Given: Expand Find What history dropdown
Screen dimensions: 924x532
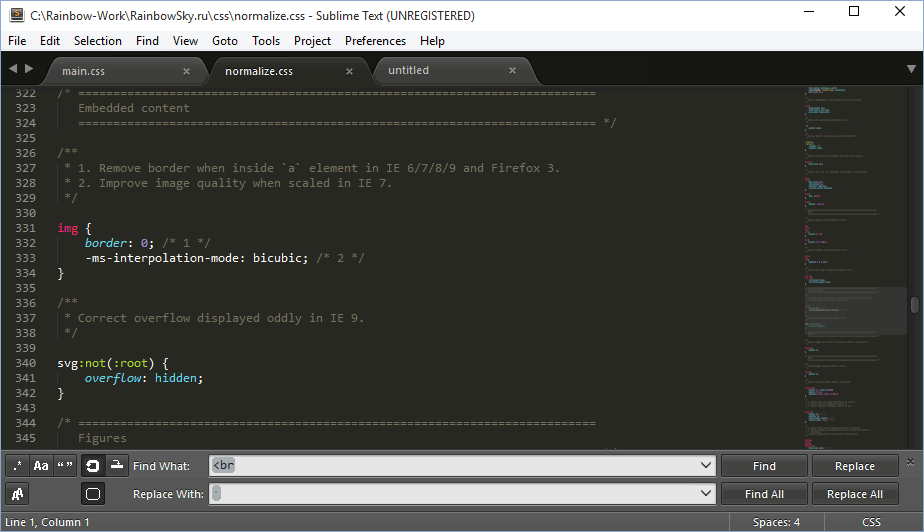Looking at the screenshot, I should (705, 465).
